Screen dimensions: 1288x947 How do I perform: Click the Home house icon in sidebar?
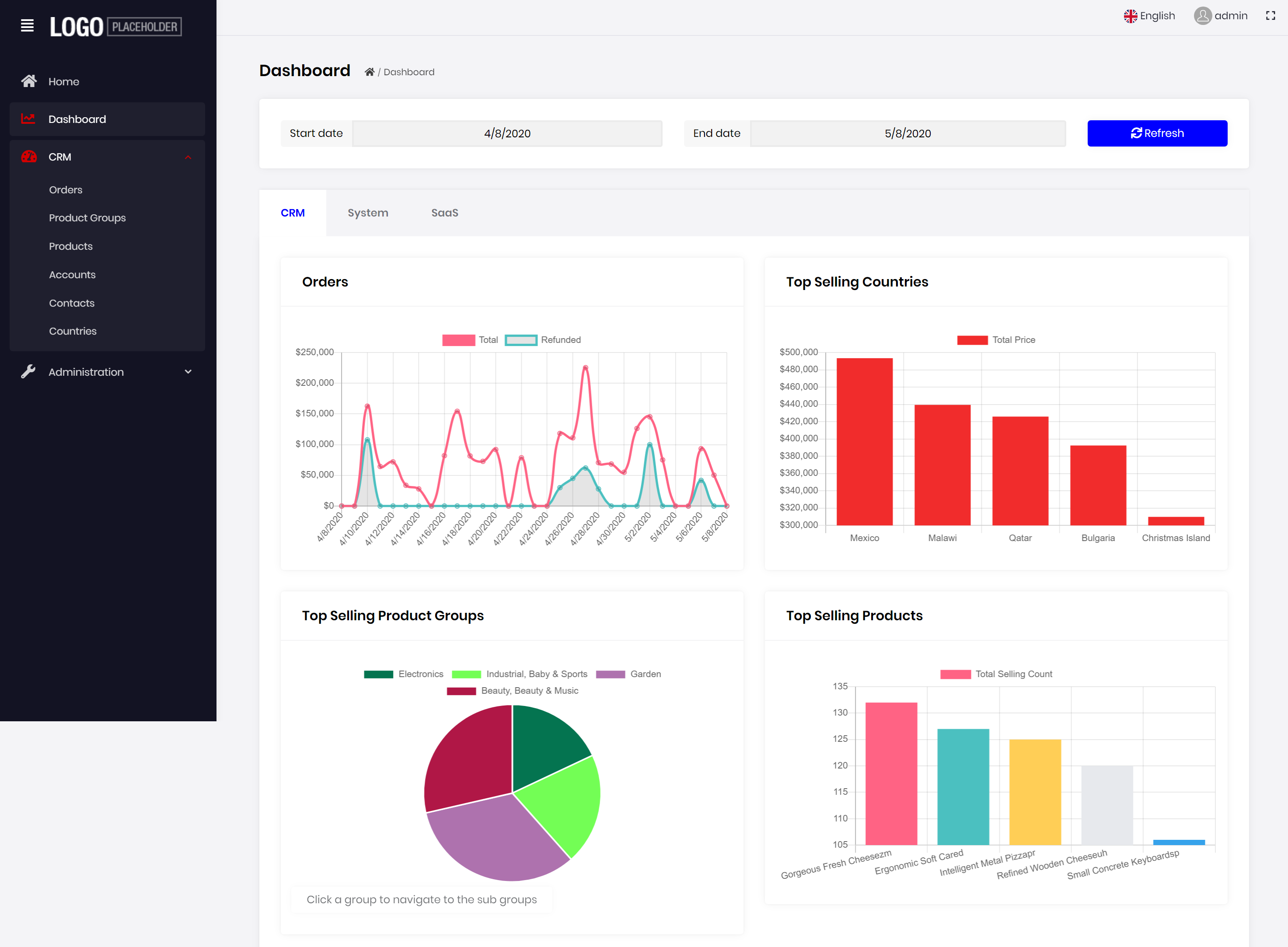29,81
